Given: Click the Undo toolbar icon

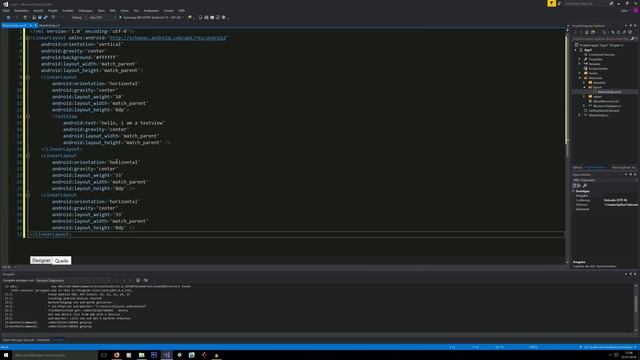Looking at the screenshot, I should click(x=53, y=18).
